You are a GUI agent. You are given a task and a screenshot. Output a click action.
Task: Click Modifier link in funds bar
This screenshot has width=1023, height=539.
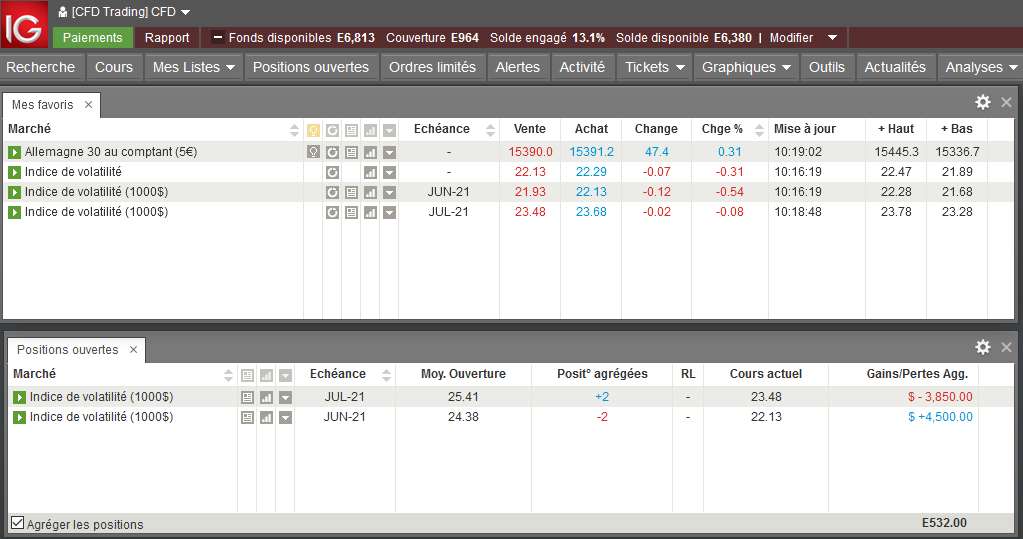[791, 38]
